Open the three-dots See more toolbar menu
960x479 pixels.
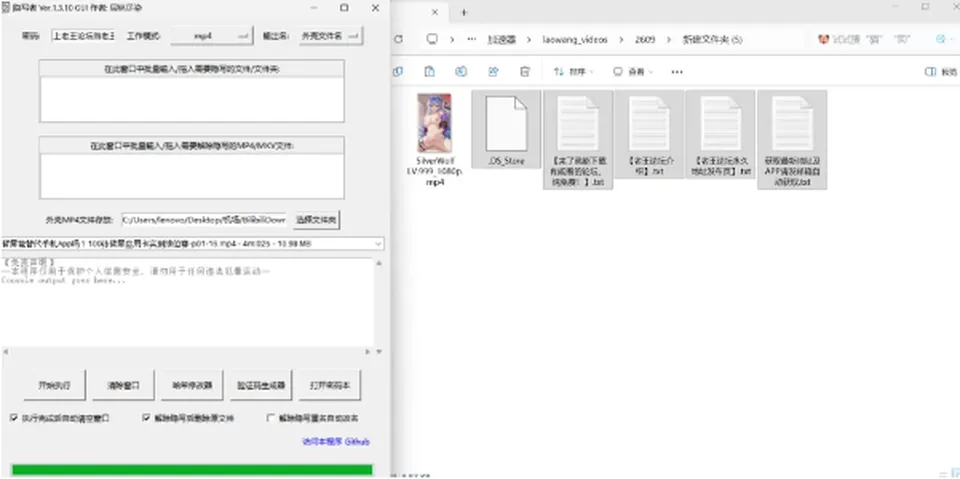677,72
